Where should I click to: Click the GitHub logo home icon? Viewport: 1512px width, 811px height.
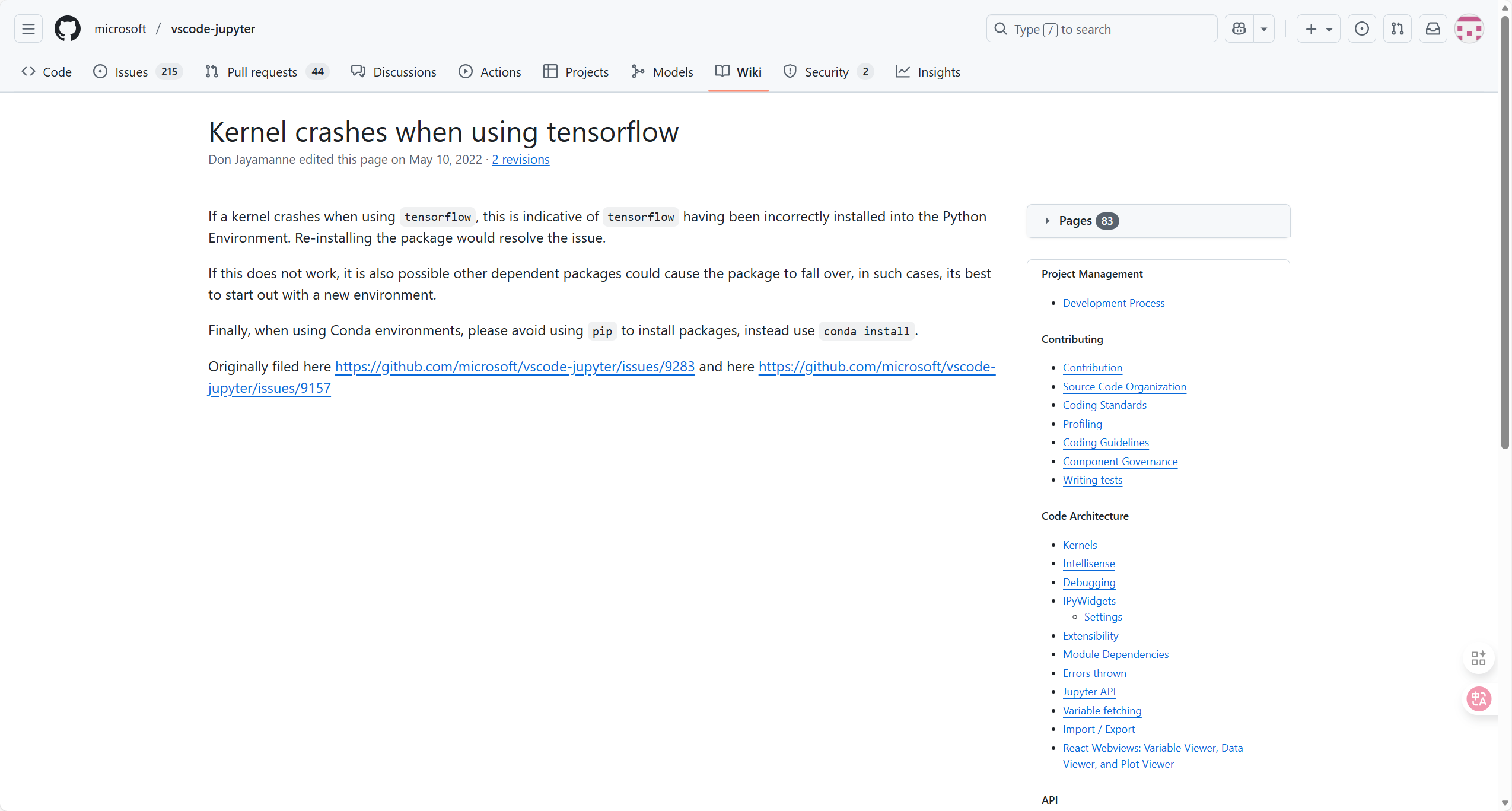point(68,29)
